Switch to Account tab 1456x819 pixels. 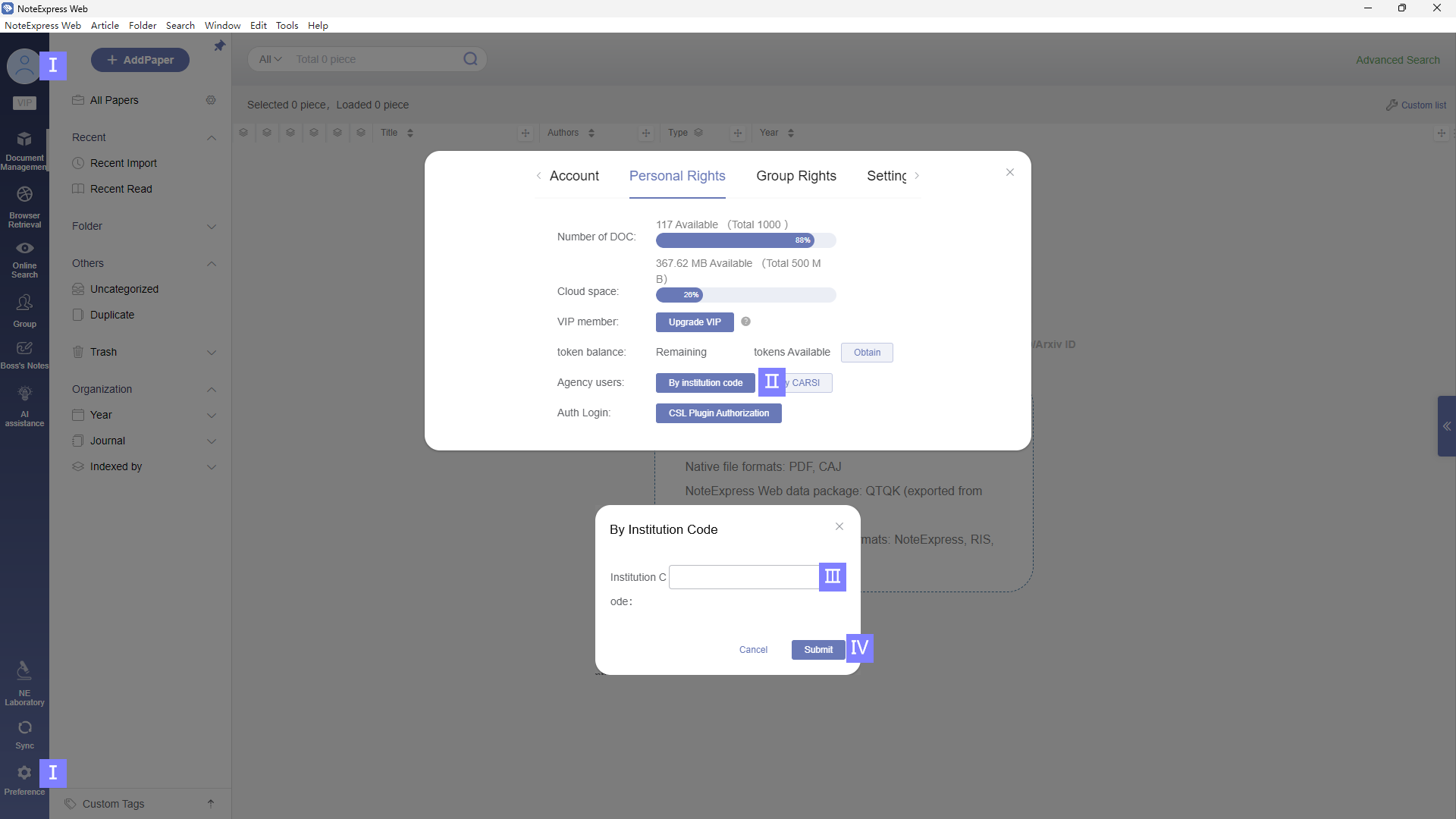pos(573,176)
